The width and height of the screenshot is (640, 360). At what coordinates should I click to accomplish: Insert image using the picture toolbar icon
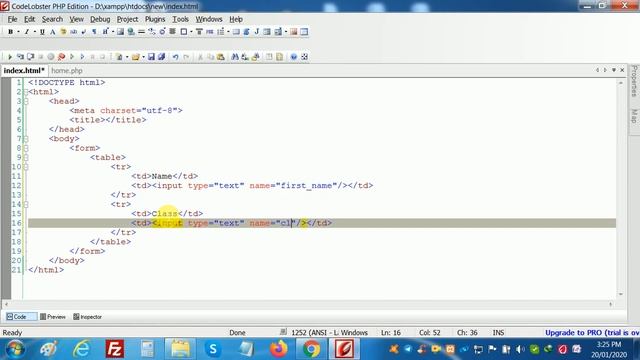(120, 32)
